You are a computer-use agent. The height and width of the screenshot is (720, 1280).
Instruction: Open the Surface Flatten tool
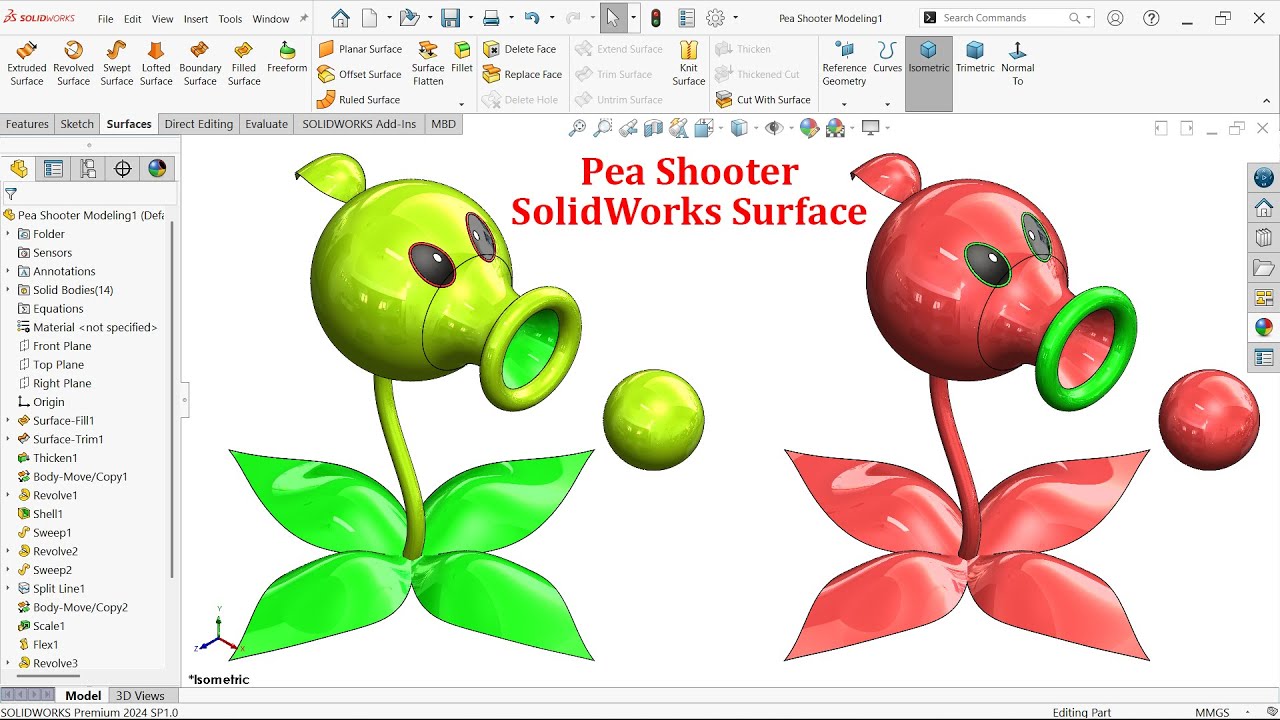428,64
